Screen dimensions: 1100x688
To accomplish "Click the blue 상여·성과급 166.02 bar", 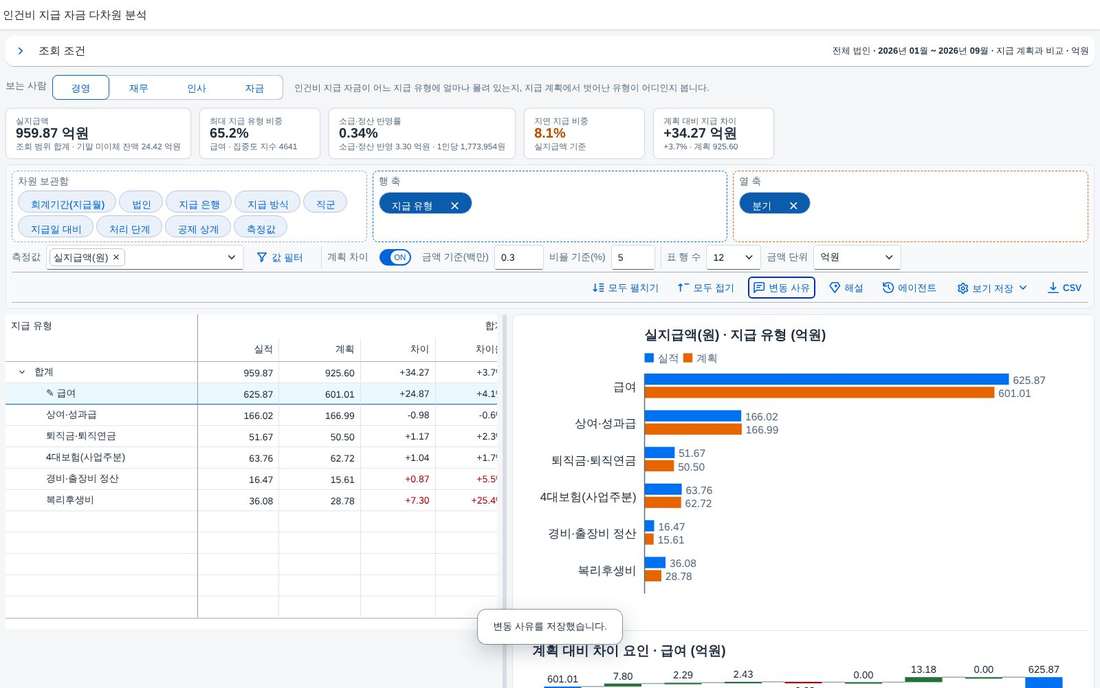I will (x=692, y=416).
